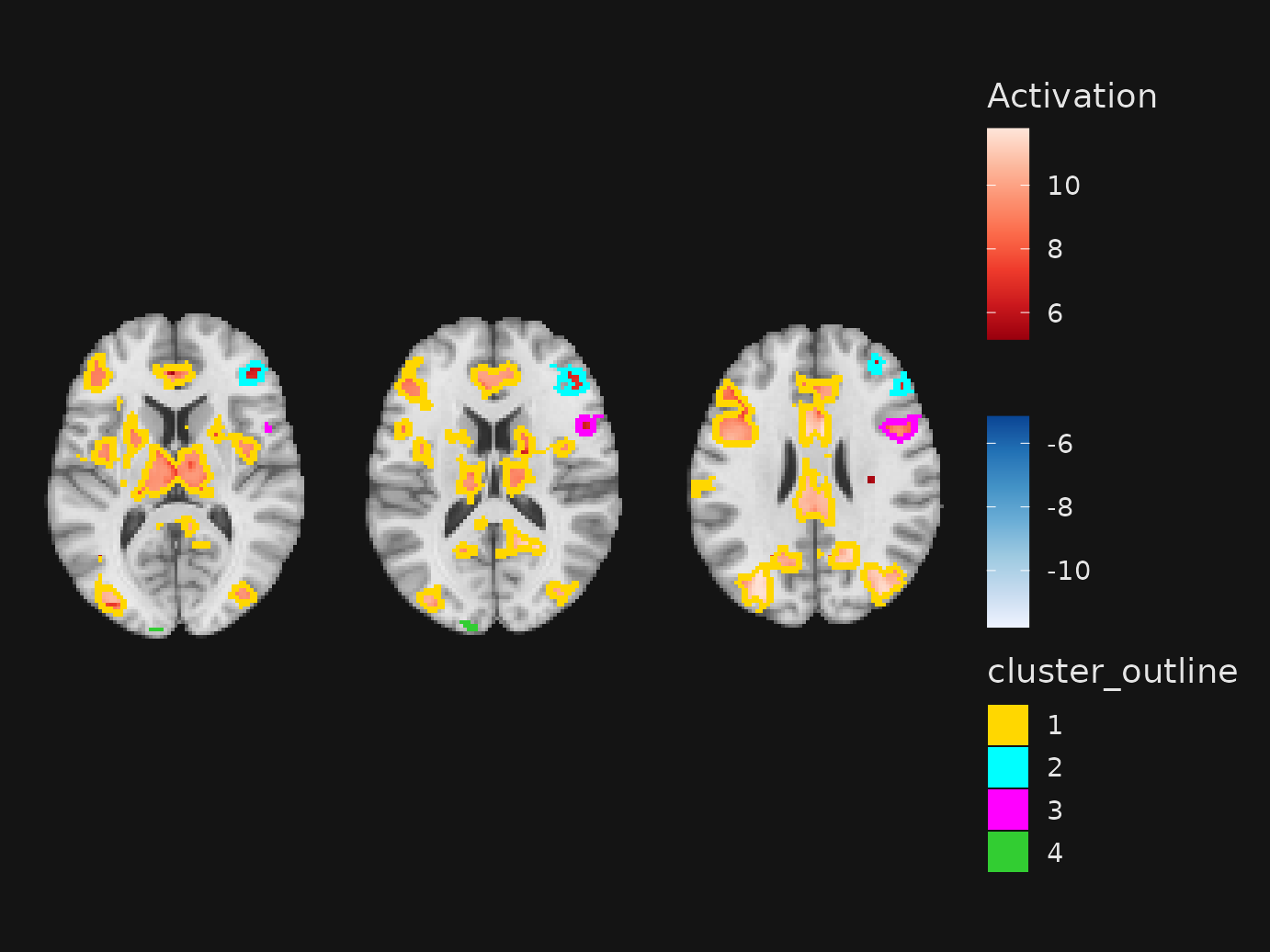1270x952 pixels.
Task: Click the yellow cluster 1 legend swatch
Action: click(1007, 725)
